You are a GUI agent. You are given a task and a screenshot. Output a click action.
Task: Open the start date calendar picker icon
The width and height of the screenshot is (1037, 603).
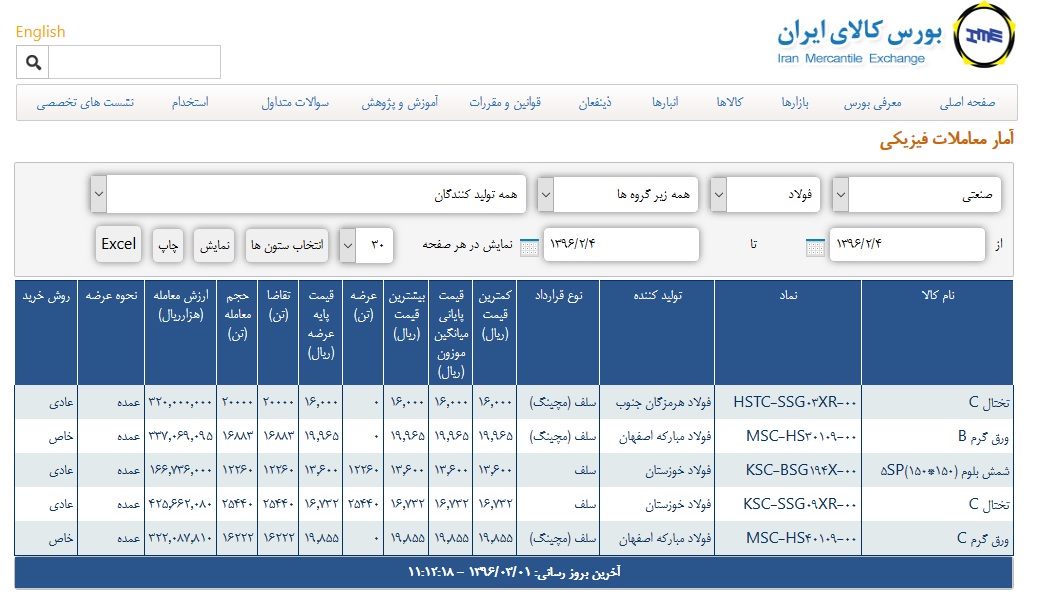[816, 245]
